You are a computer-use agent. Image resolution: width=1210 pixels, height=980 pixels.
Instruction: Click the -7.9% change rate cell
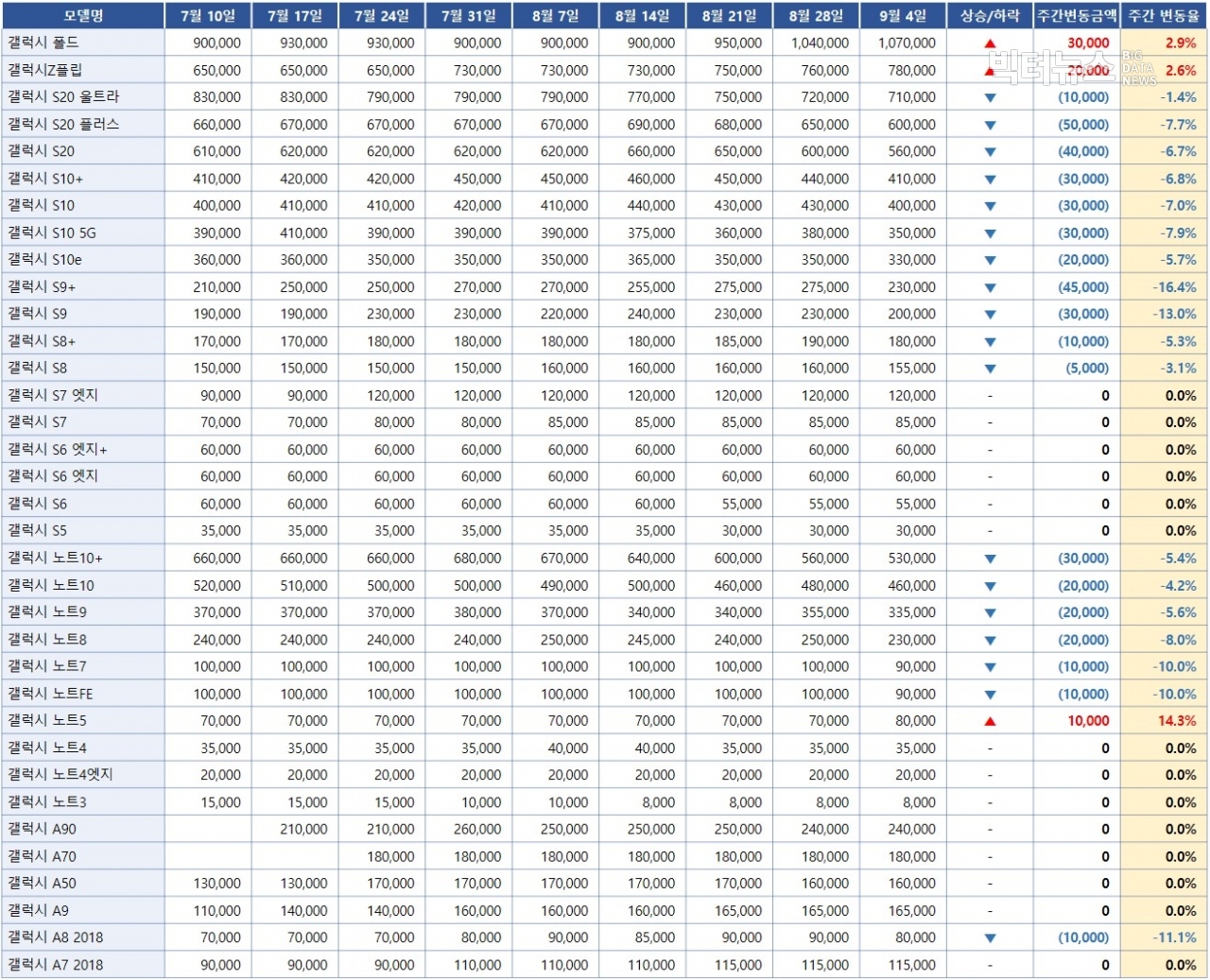1178,233
